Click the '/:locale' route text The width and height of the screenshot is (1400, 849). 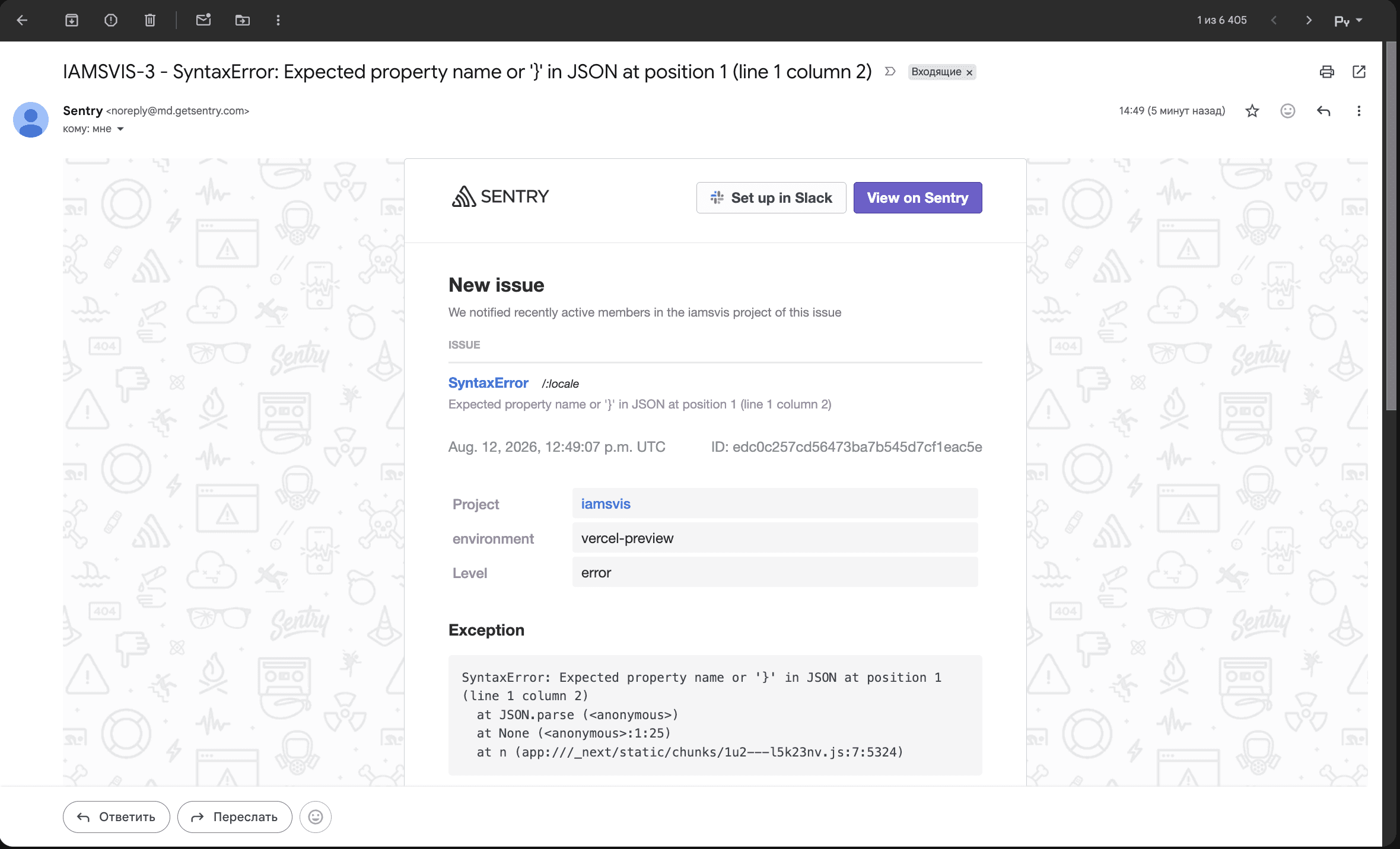[560, 384]
